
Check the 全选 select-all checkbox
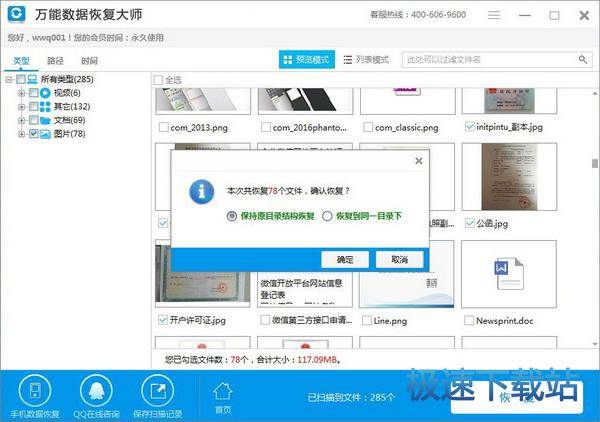[x=158, y=80]
